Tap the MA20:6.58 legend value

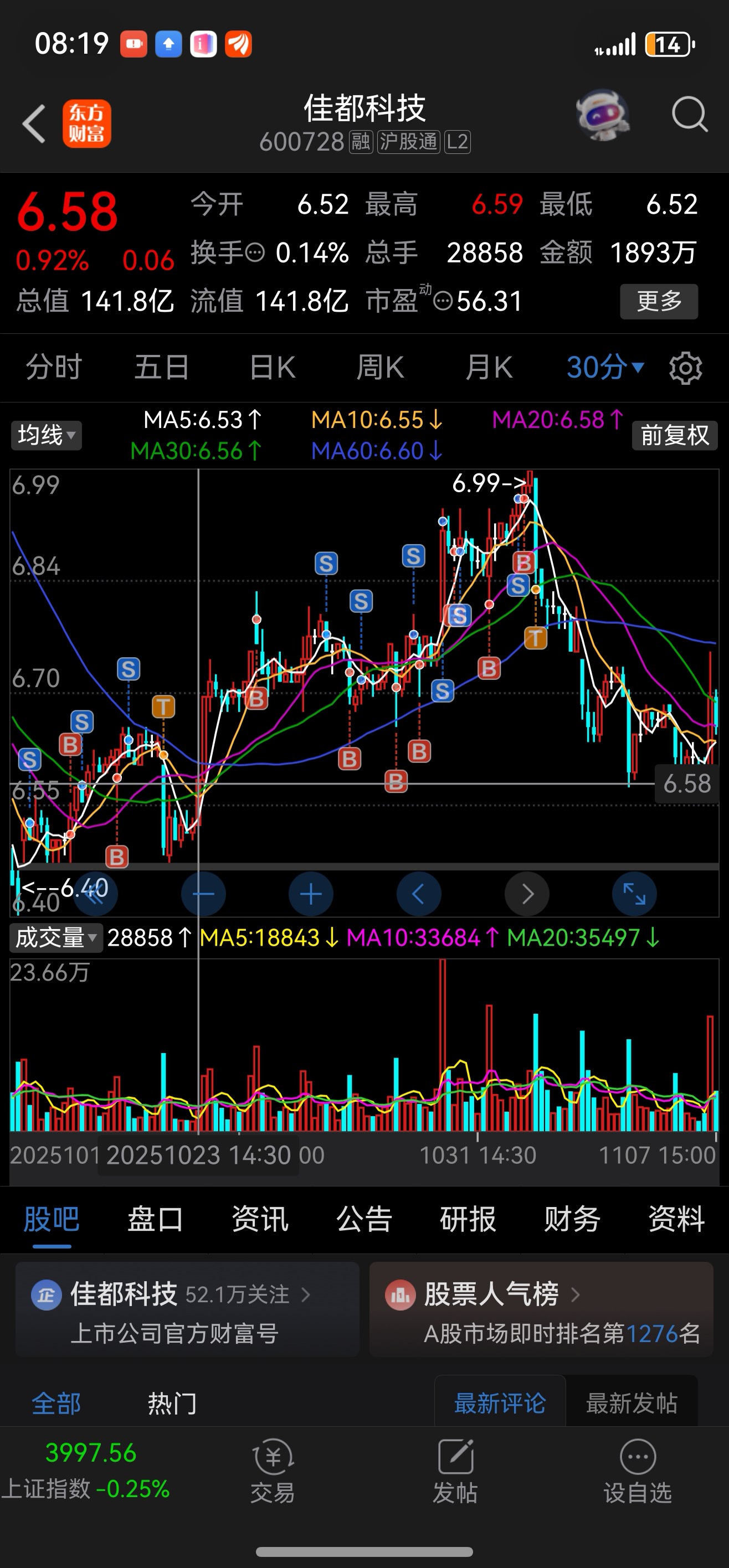point(558,420)
